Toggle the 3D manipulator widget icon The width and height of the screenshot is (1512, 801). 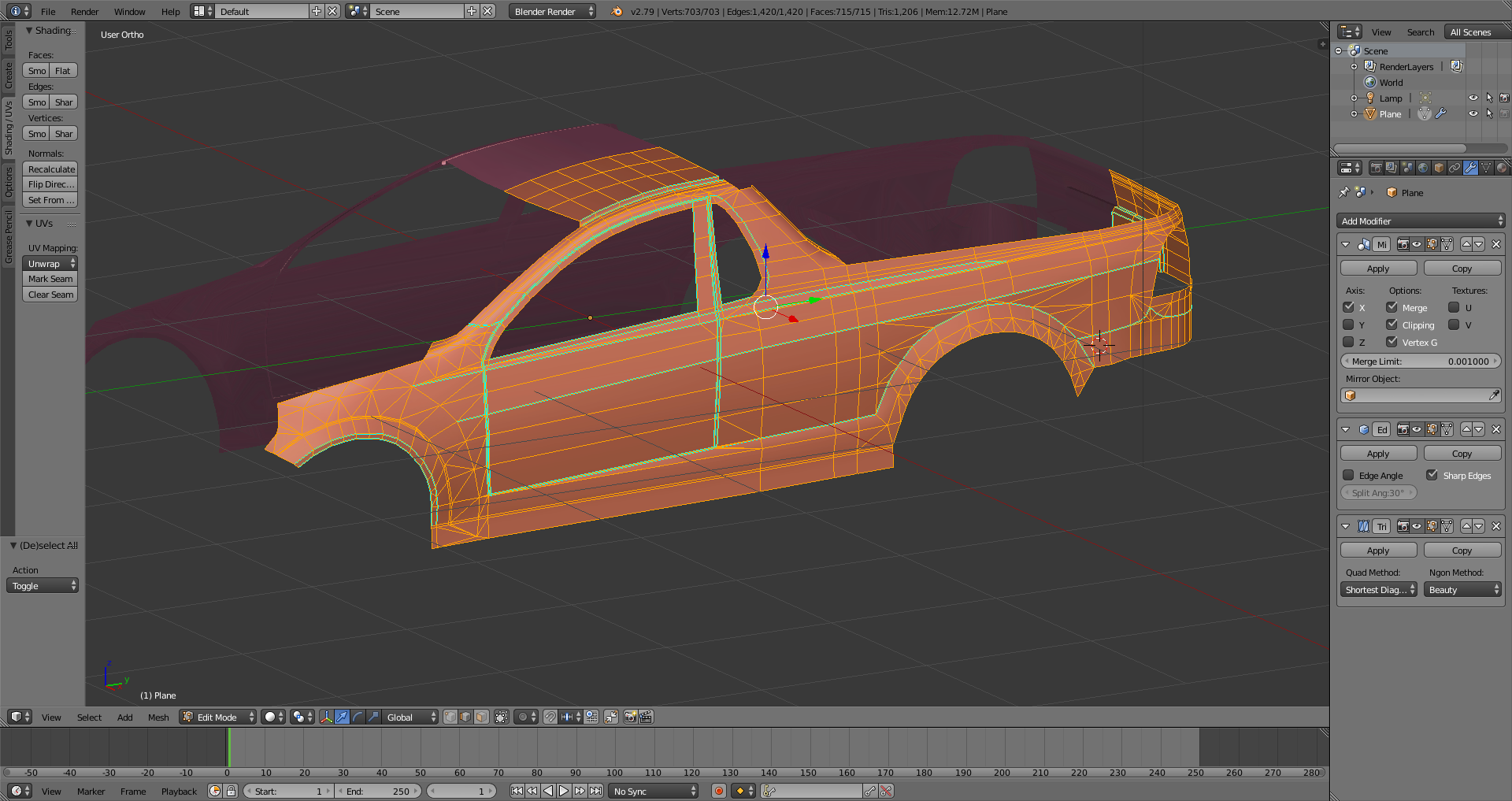click(326, 717)
